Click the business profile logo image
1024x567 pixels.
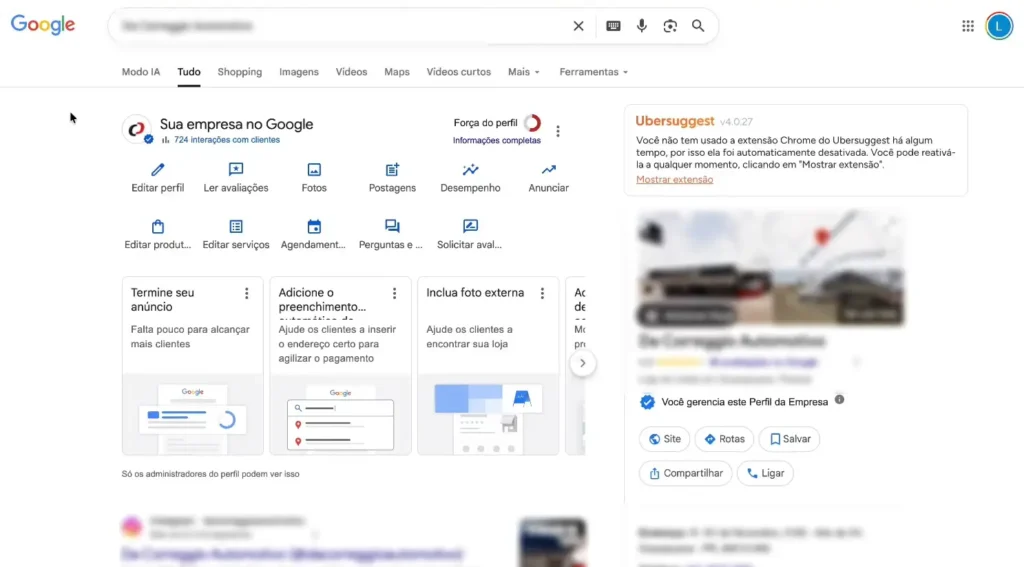tap(136, 129)
